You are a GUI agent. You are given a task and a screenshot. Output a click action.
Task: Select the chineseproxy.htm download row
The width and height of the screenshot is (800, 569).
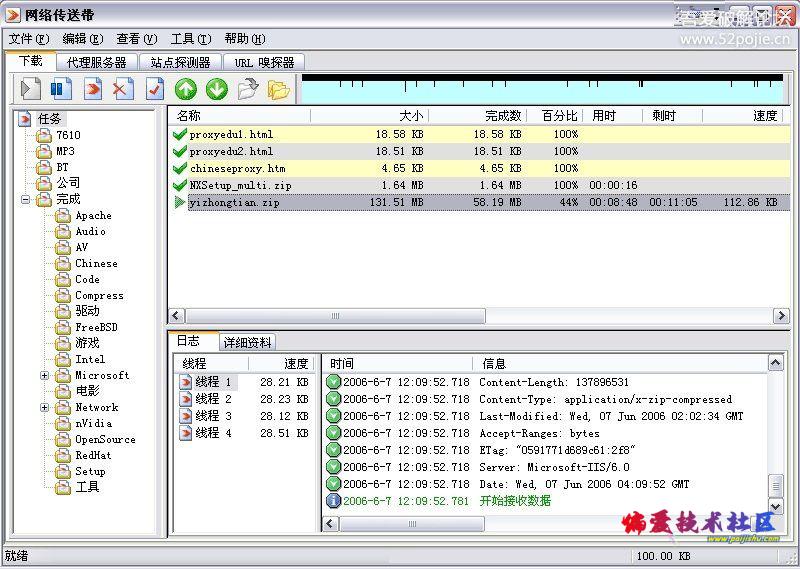tap(480, 168)
